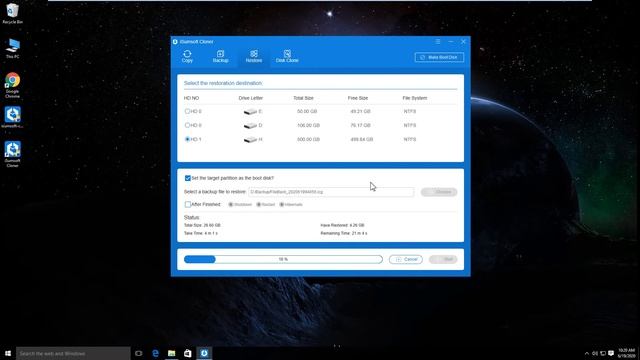Screen dimensions: 640x360
Task: Open the Recycle Bin desktop icon
Action: click(x=12, y=13)
